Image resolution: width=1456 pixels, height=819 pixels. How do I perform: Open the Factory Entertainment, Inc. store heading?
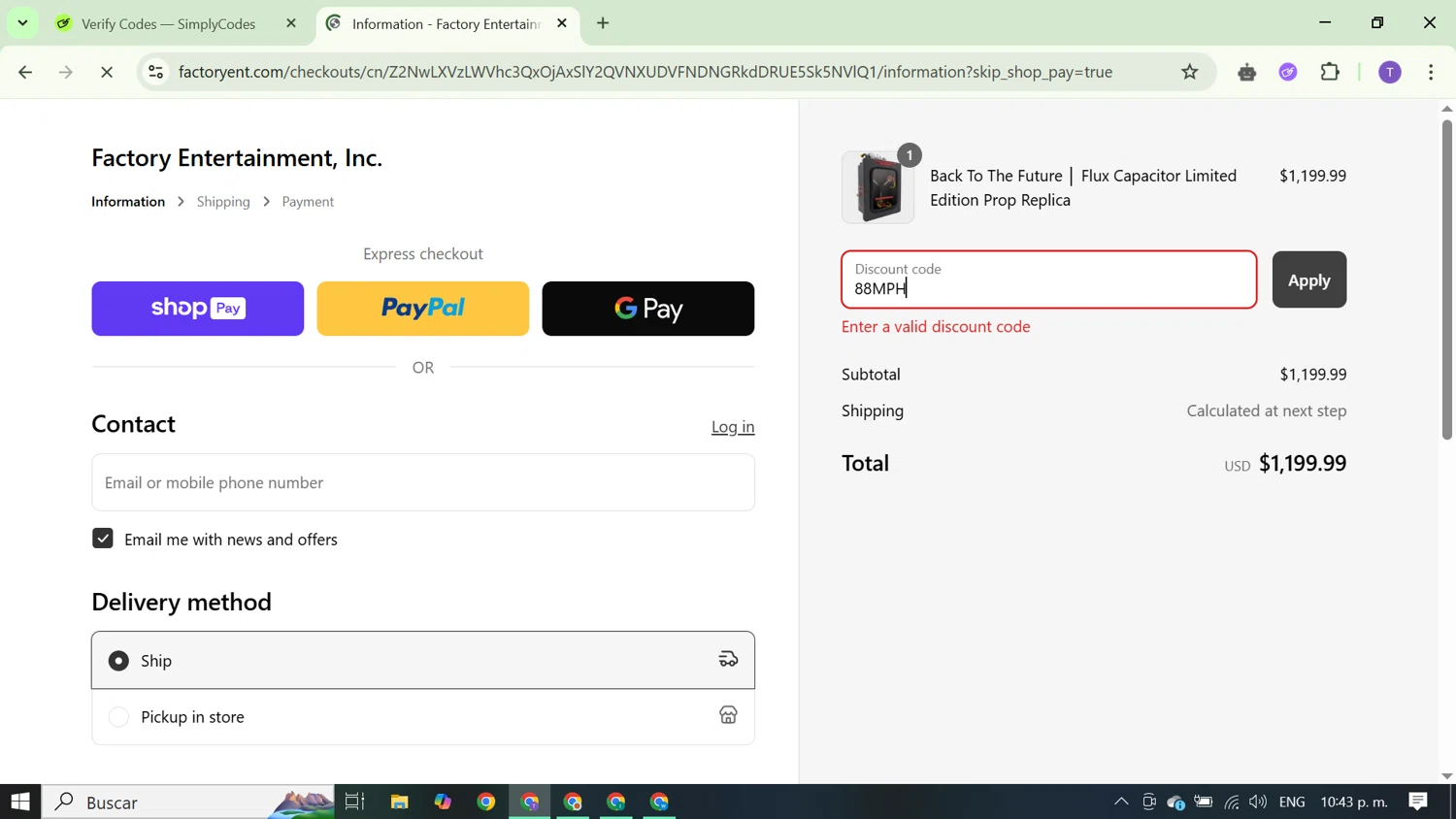pyautogui.click(x=237, y=157)
